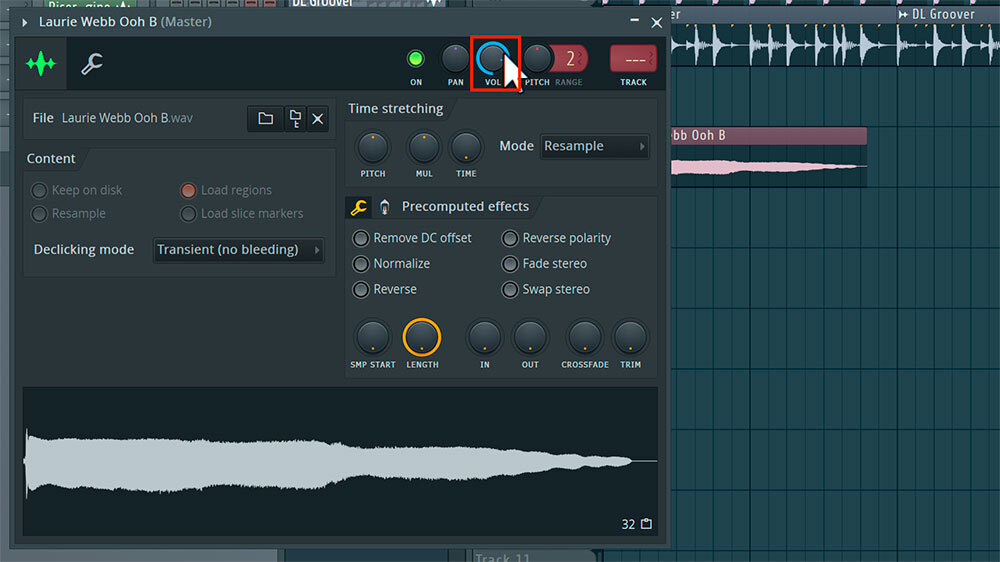
Task: Open the Declicking mode dropdown
Action: point(239,249)
